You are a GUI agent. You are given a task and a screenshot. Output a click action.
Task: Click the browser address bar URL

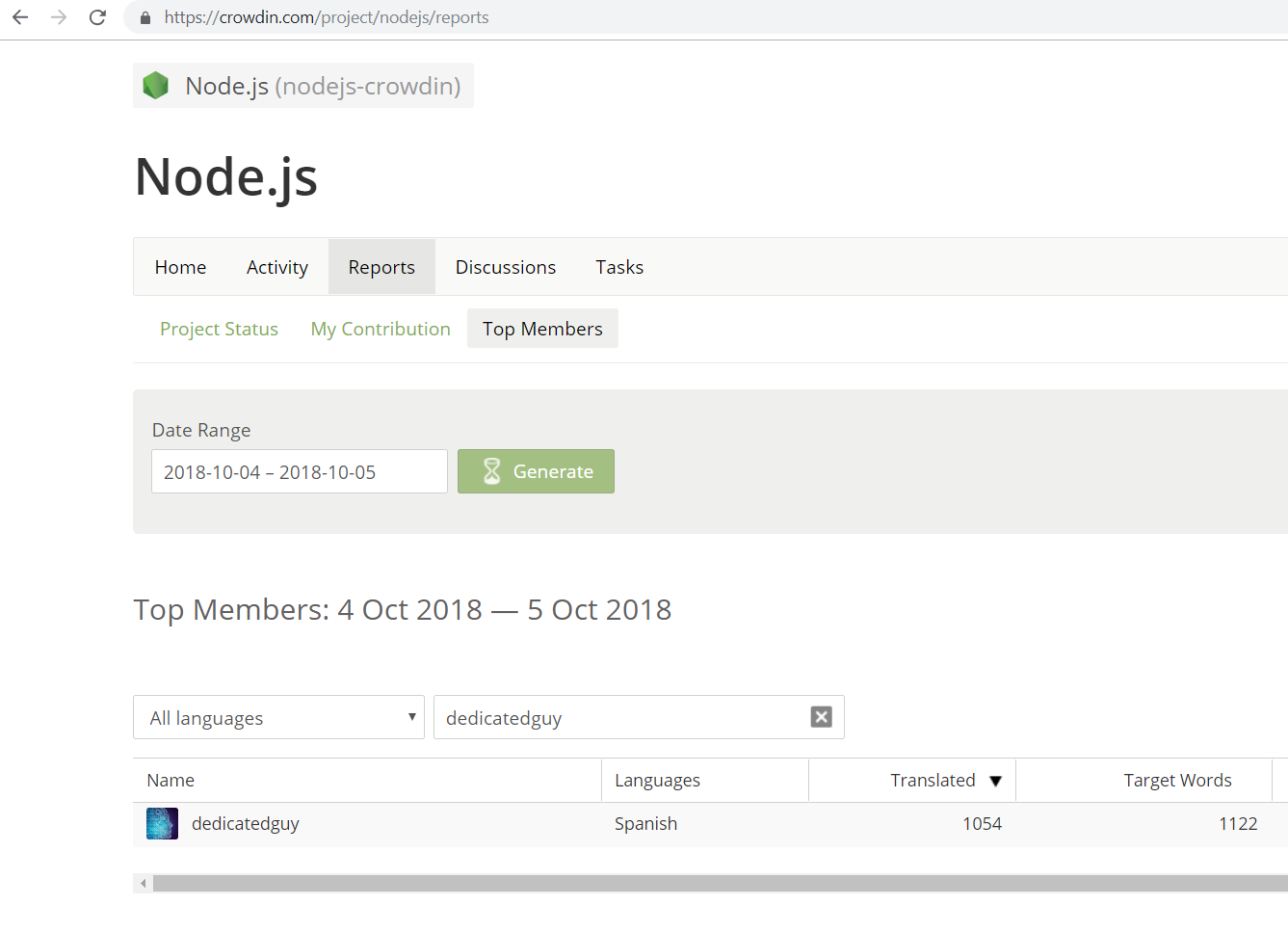tap(327, 17)
